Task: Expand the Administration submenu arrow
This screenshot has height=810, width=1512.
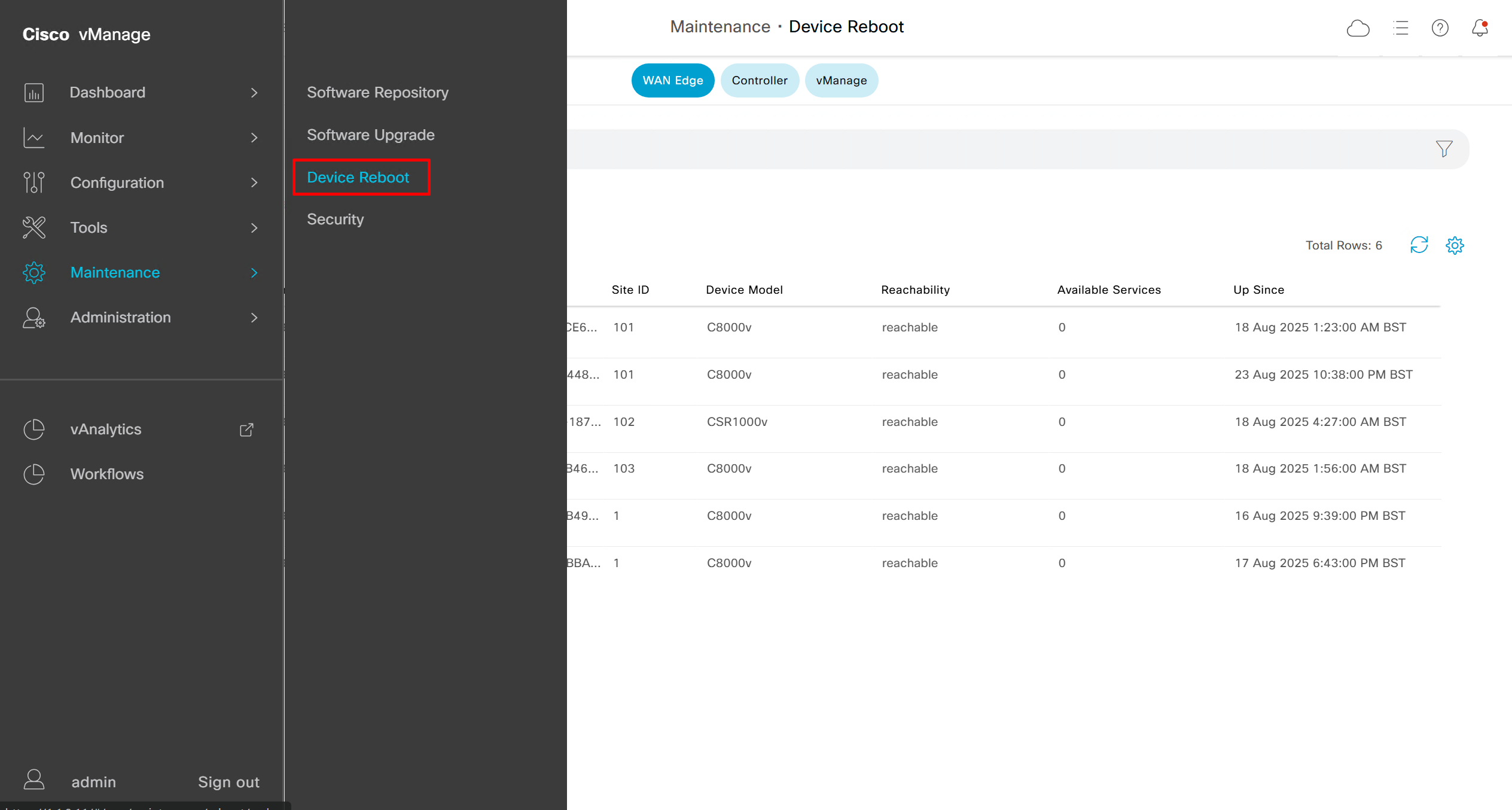Action: click(x=254, y=318)
